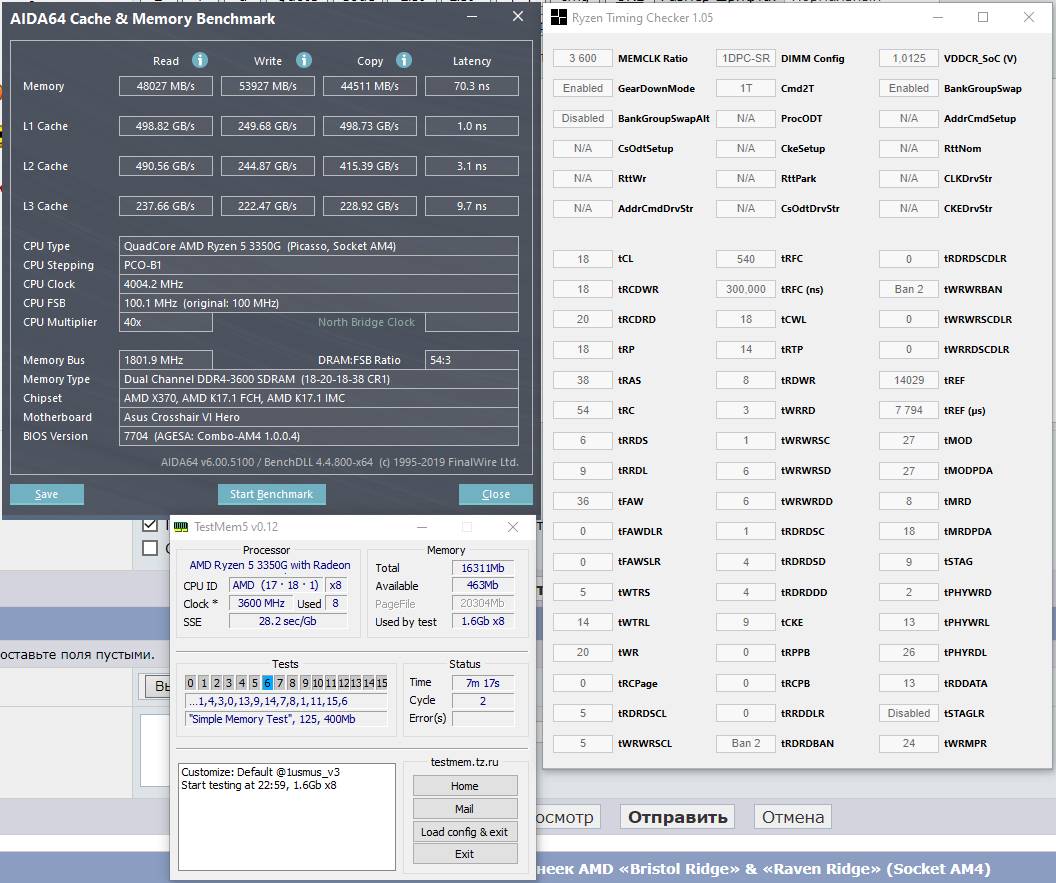Click the tWRMPR value 24
1056x883 pixels.
(x=909, y=743)
